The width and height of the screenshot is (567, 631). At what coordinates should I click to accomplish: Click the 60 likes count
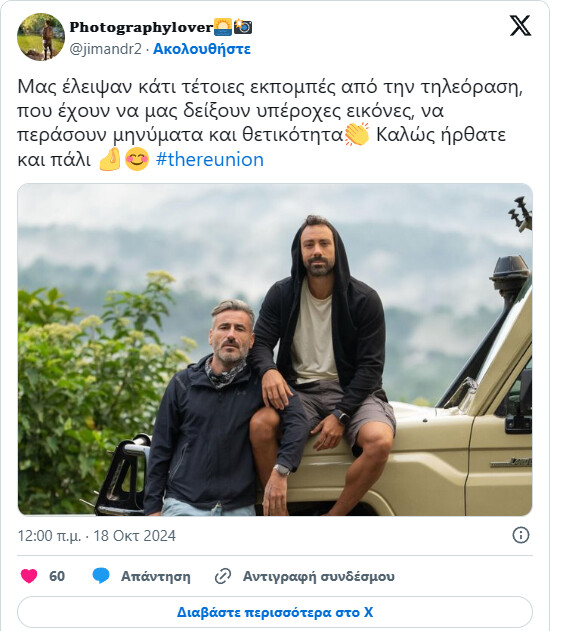[57, 576]
